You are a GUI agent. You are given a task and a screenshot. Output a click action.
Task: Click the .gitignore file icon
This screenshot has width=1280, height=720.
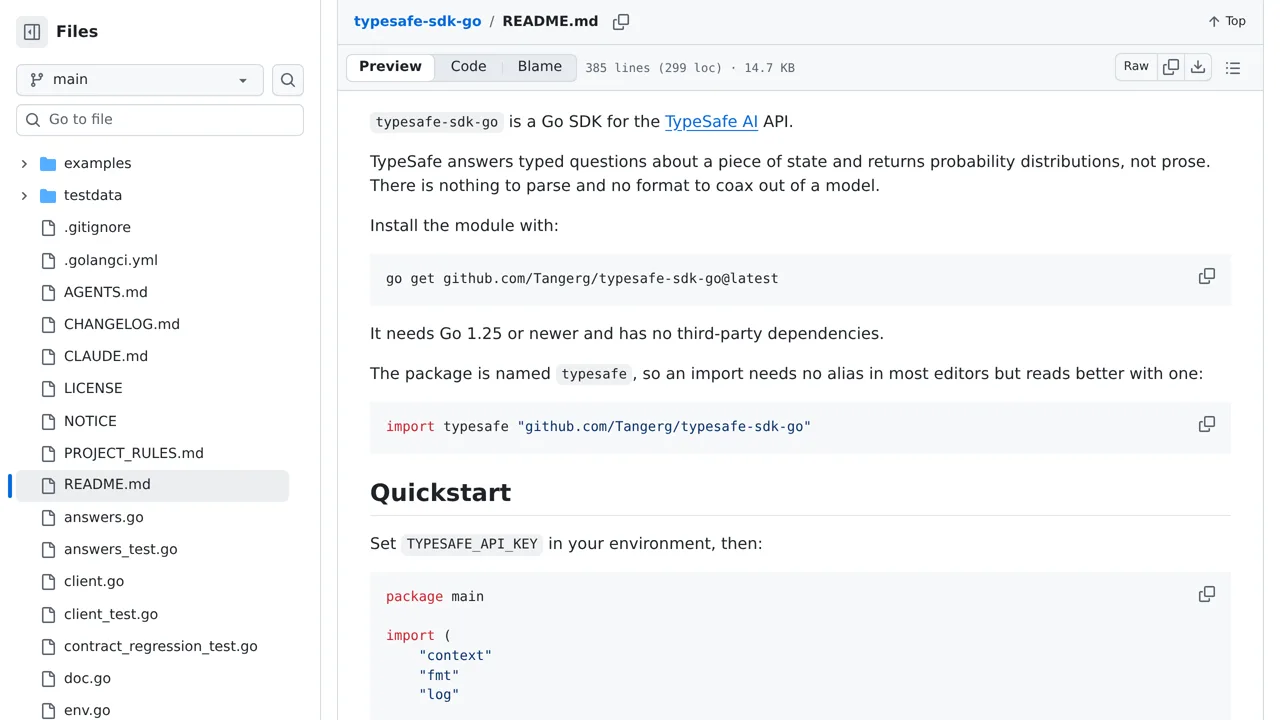pyautogui.click(x=48, y=228)
